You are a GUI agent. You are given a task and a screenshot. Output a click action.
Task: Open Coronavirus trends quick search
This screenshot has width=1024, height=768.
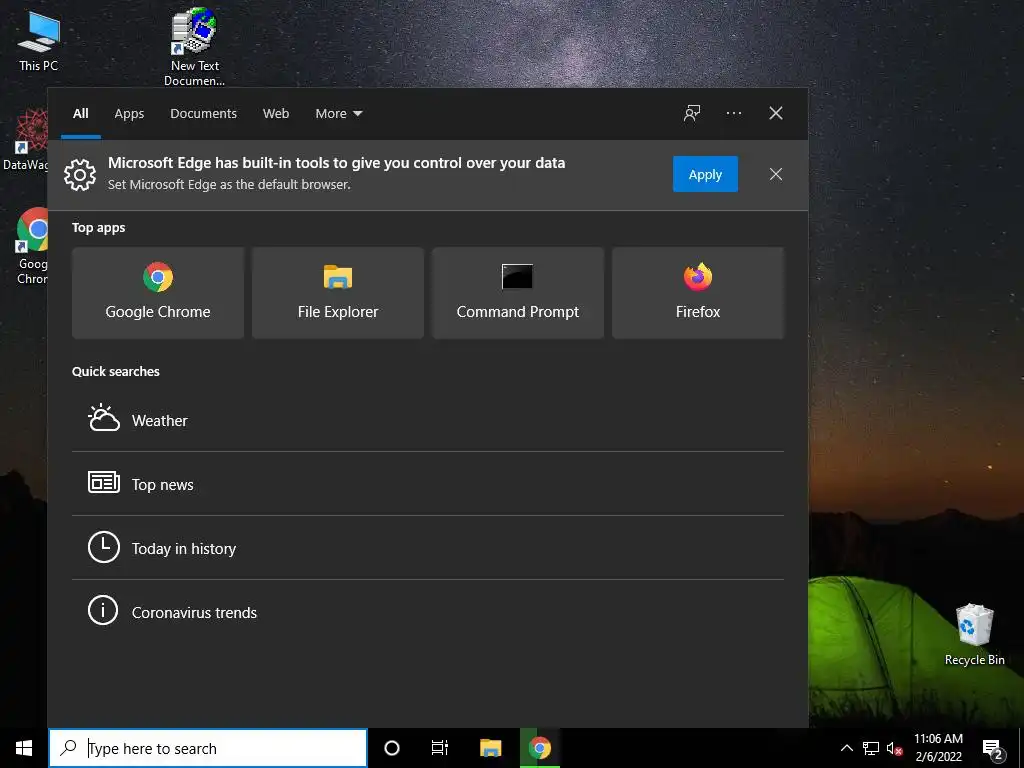[428, 612]
